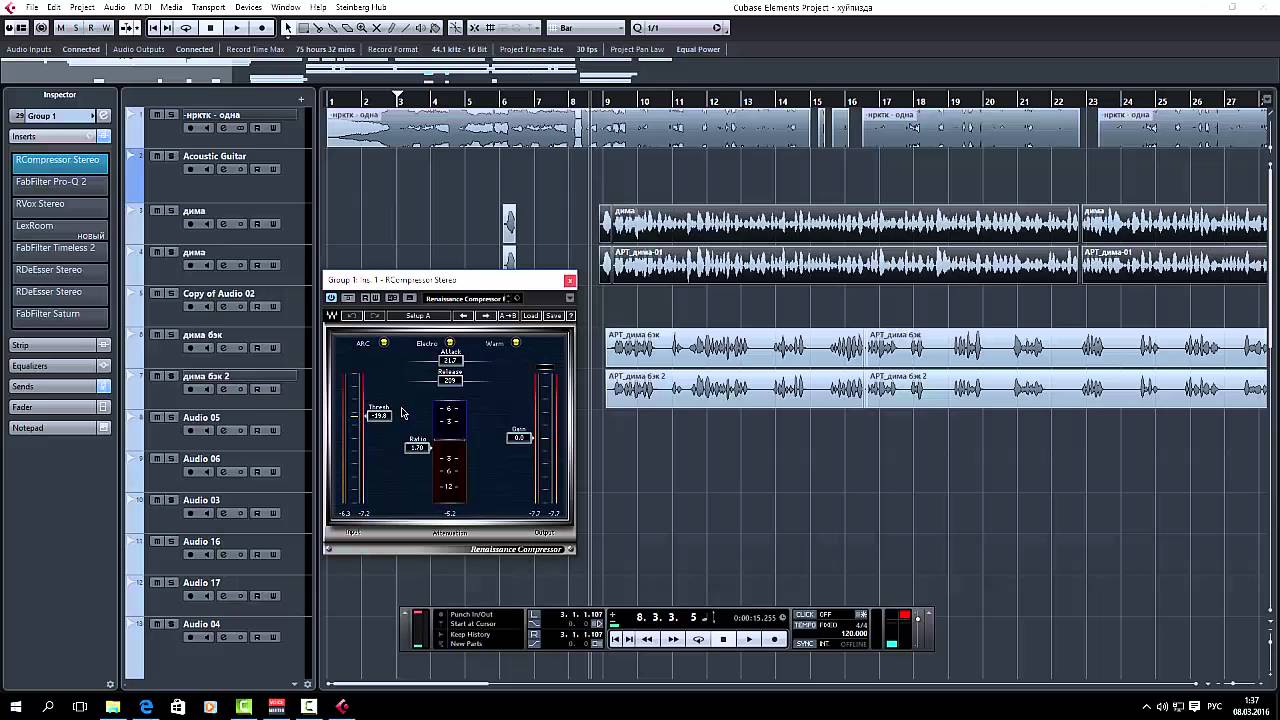The height and width of the screenshot is (720, 1280).
Task: Toggle the ARC mode button
Action: [x=384, y=344]
